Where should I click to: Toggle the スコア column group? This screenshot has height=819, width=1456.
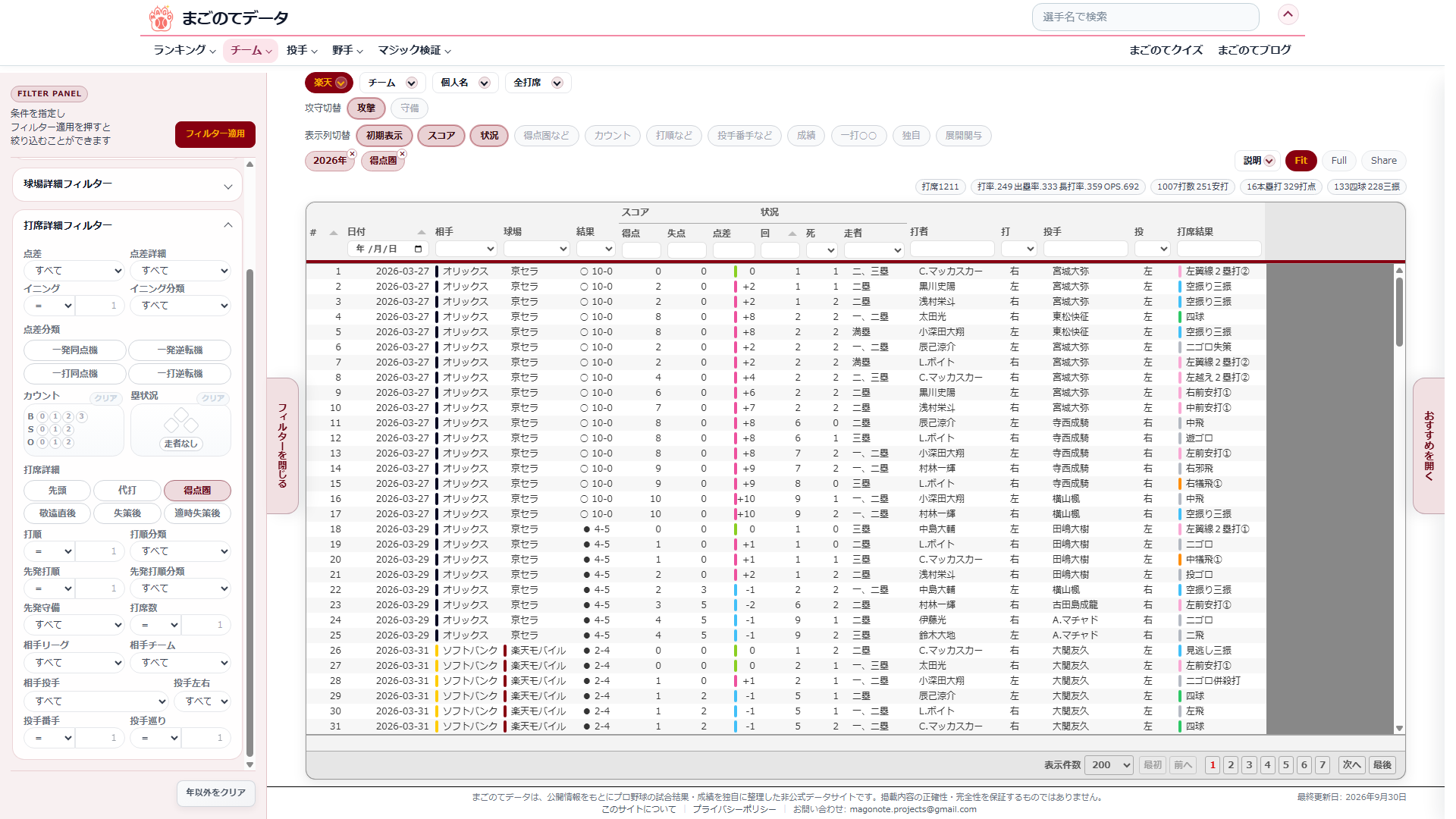[441, 136]
